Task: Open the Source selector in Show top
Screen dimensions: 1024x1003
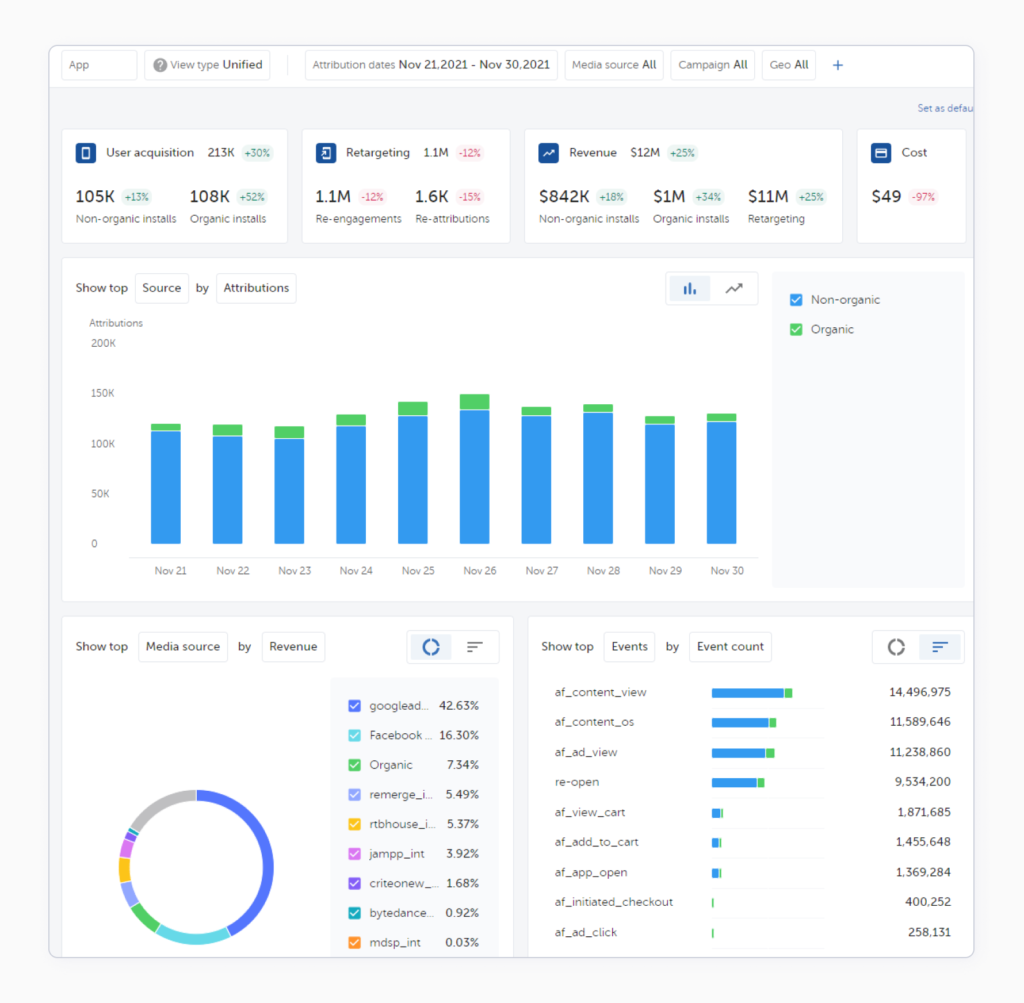Action: tap(161, 288)
